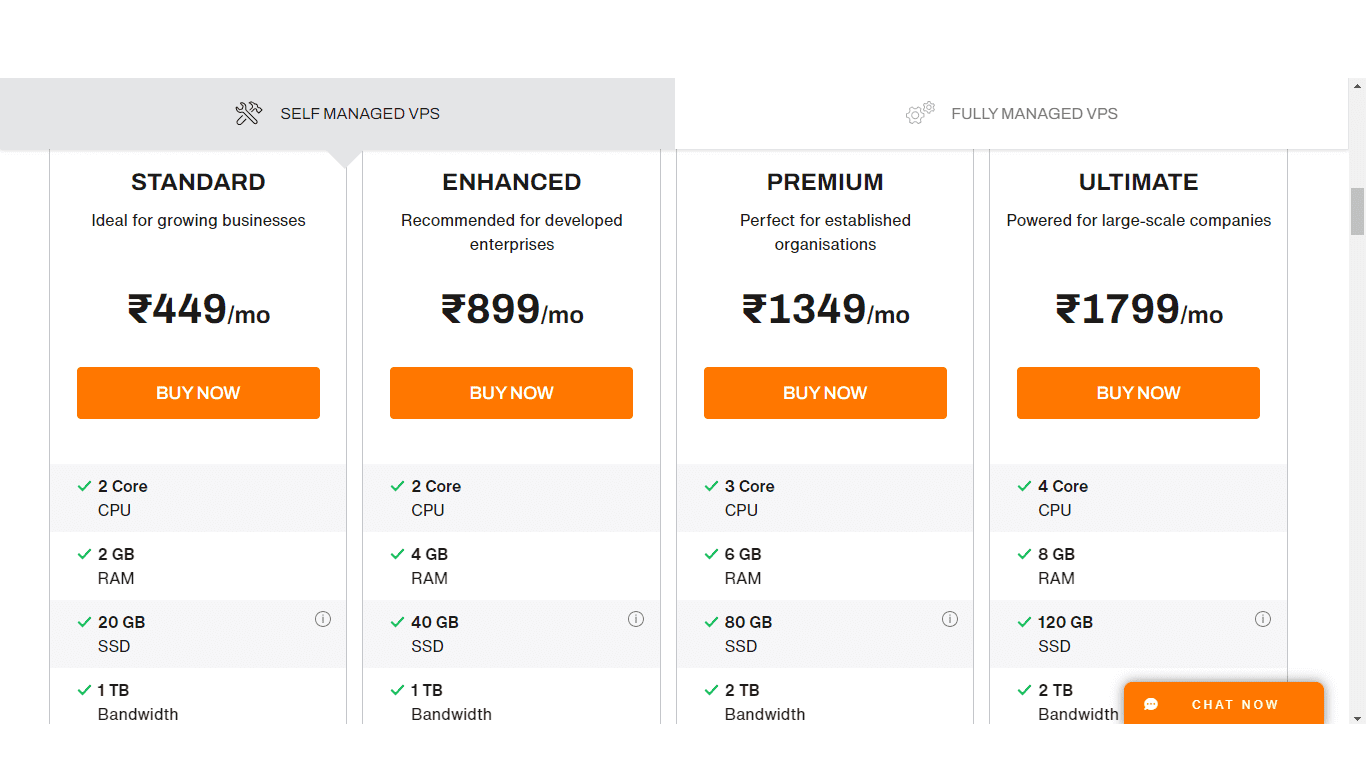This screenshot has height=768, width=1366.
Task: Click the wrench icon beside Self Managed VPS
Action: (x=248, y=113)
